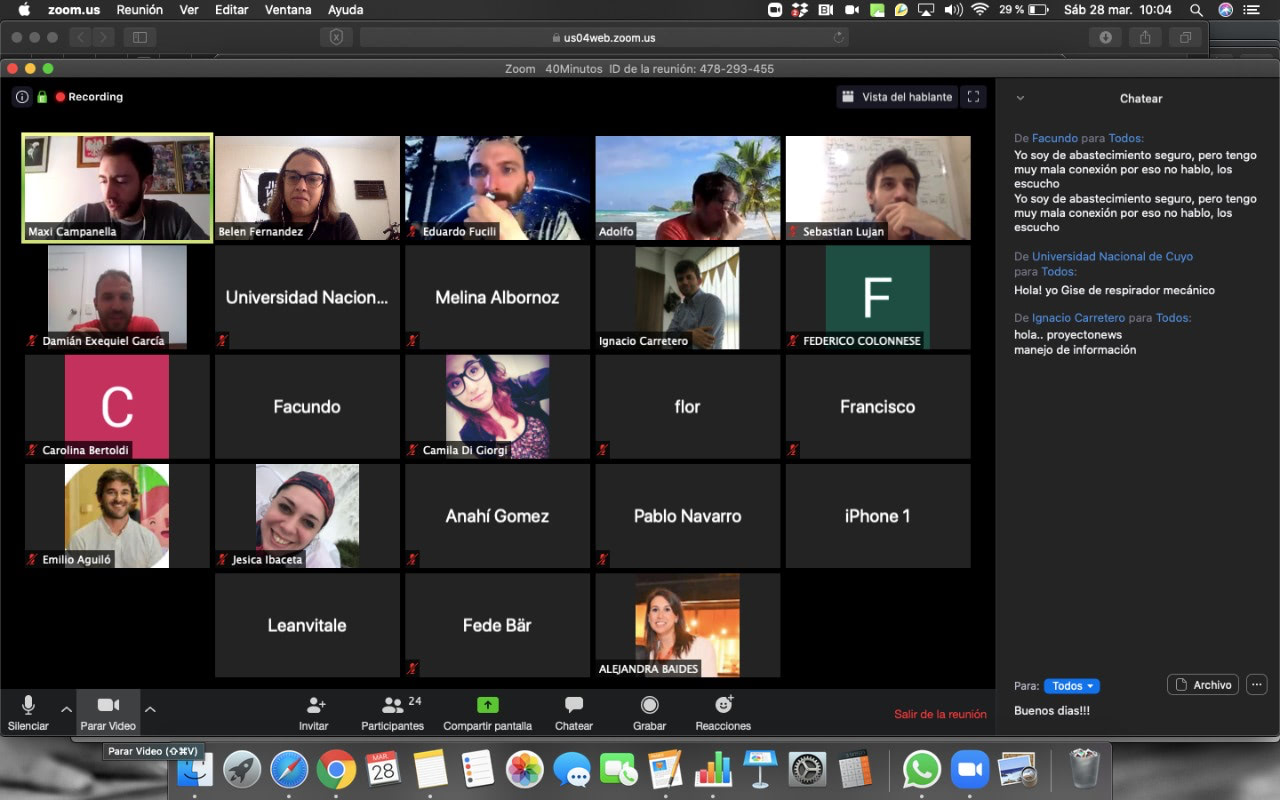Open the zoom.us menu
This screenshot has width=1280, height=800.
click(72, 10)
